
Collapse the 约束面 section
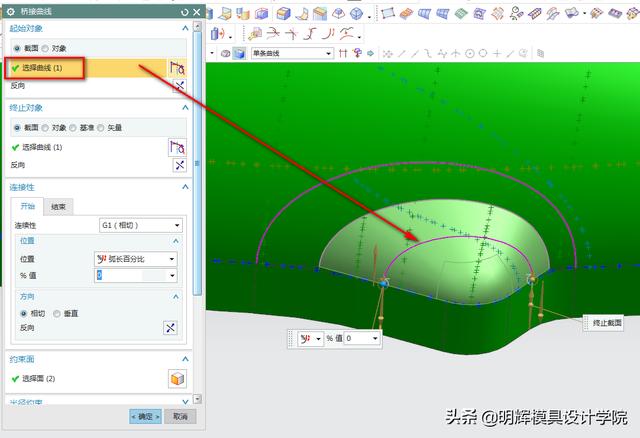click(185, 359)
